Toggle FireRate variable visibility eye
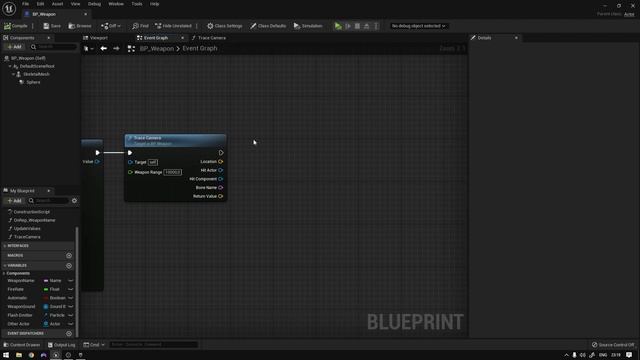 (71, 289)
